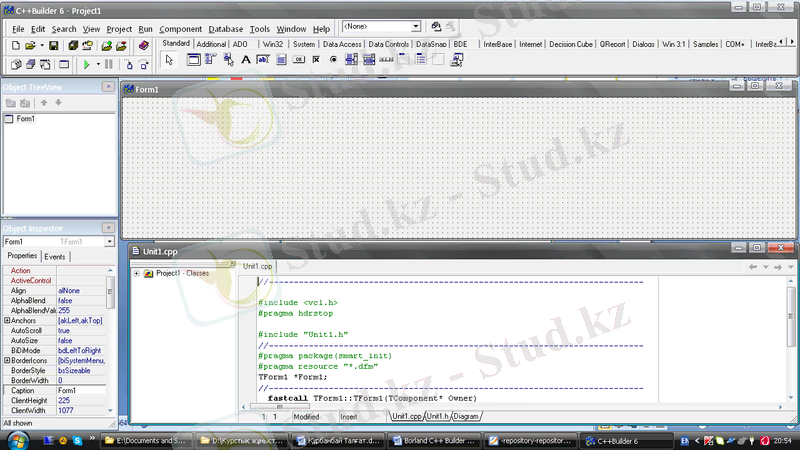
Task: Click the Save toolbar icon
Action: [54, 46]
